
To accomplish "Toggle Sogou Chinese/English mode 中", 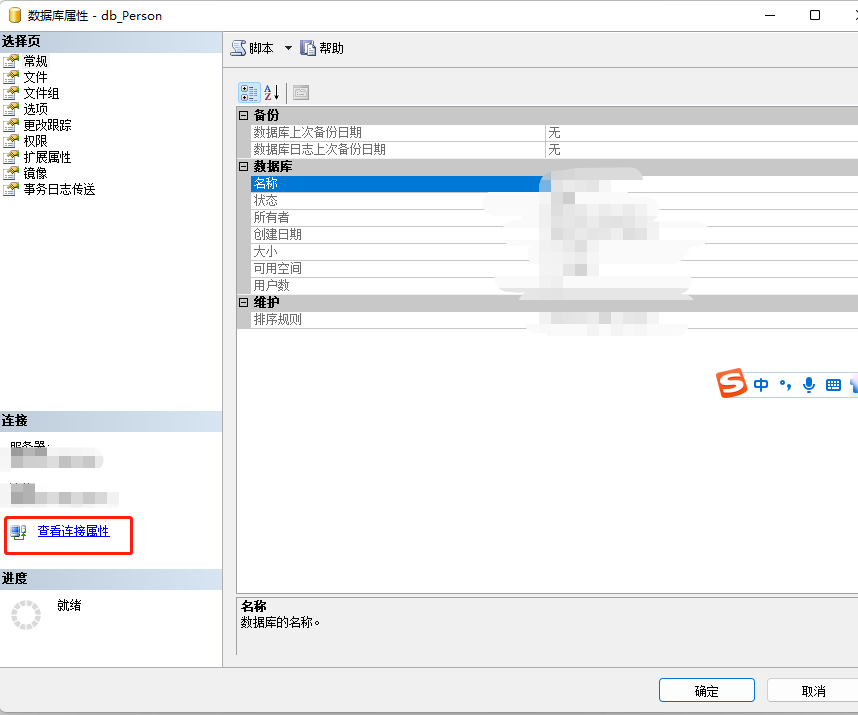I will click(761, 385).
